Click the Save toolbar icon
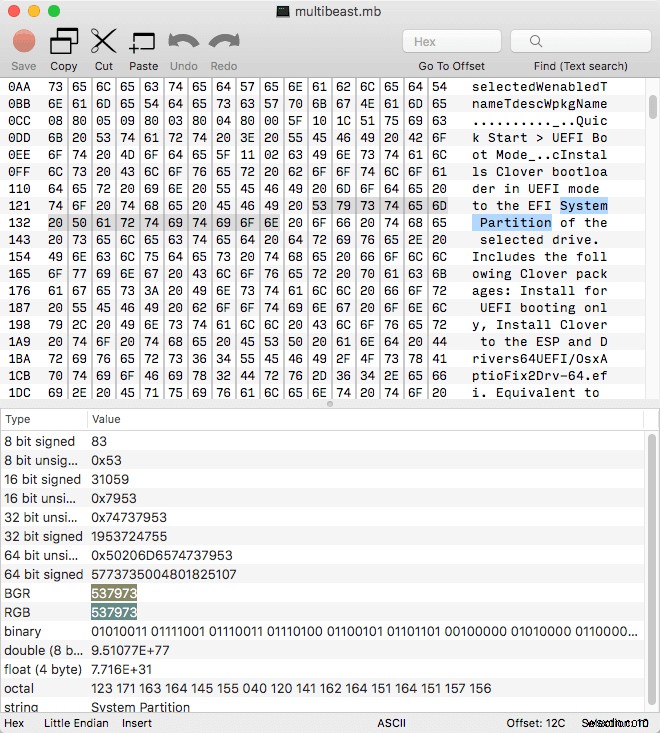This screenshot has width=660, height=733. pyautogui.click(x=24, y=42)
